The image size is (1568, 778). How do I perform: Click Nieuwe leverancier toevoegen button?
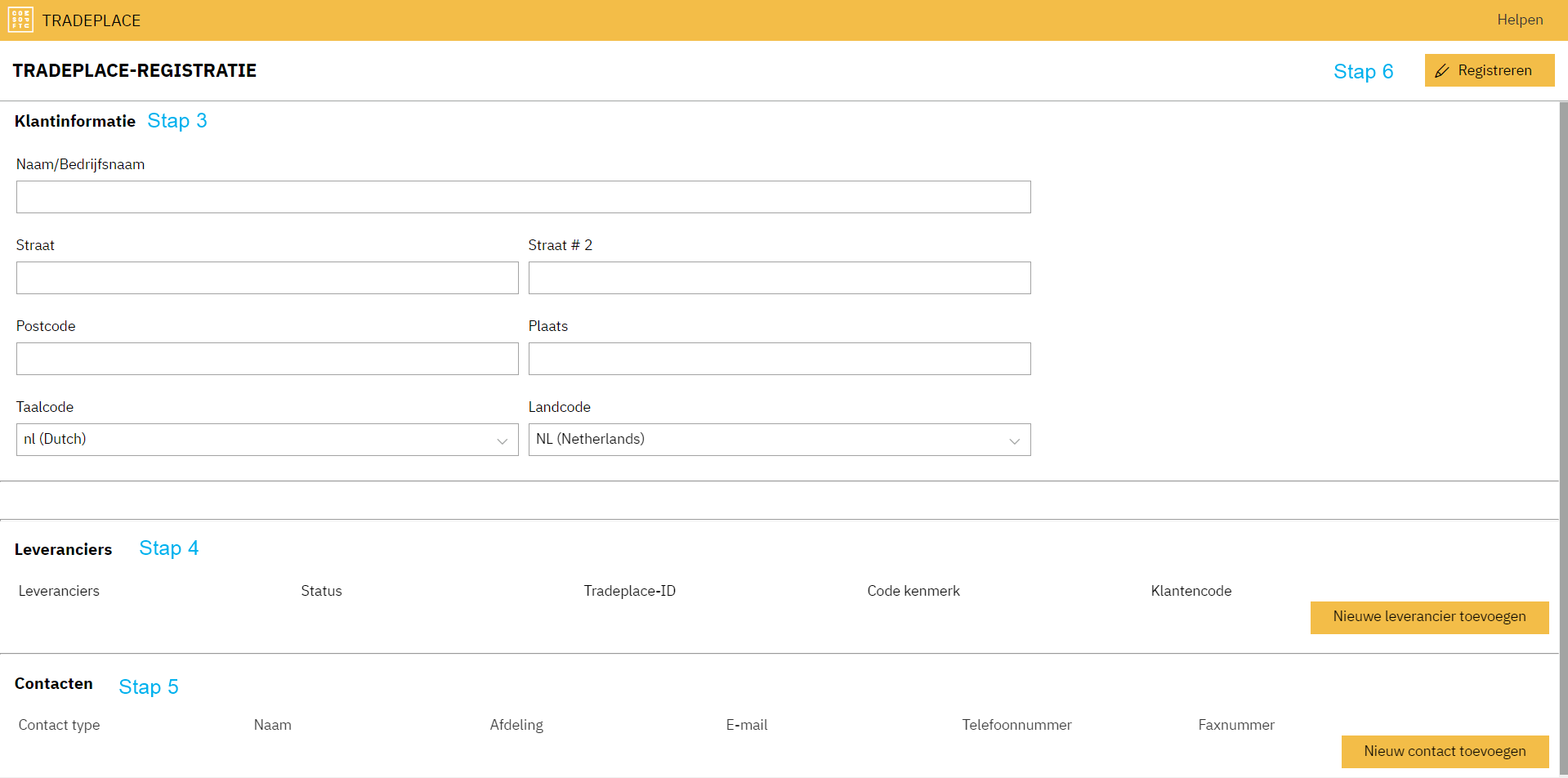coord(1428,617)
